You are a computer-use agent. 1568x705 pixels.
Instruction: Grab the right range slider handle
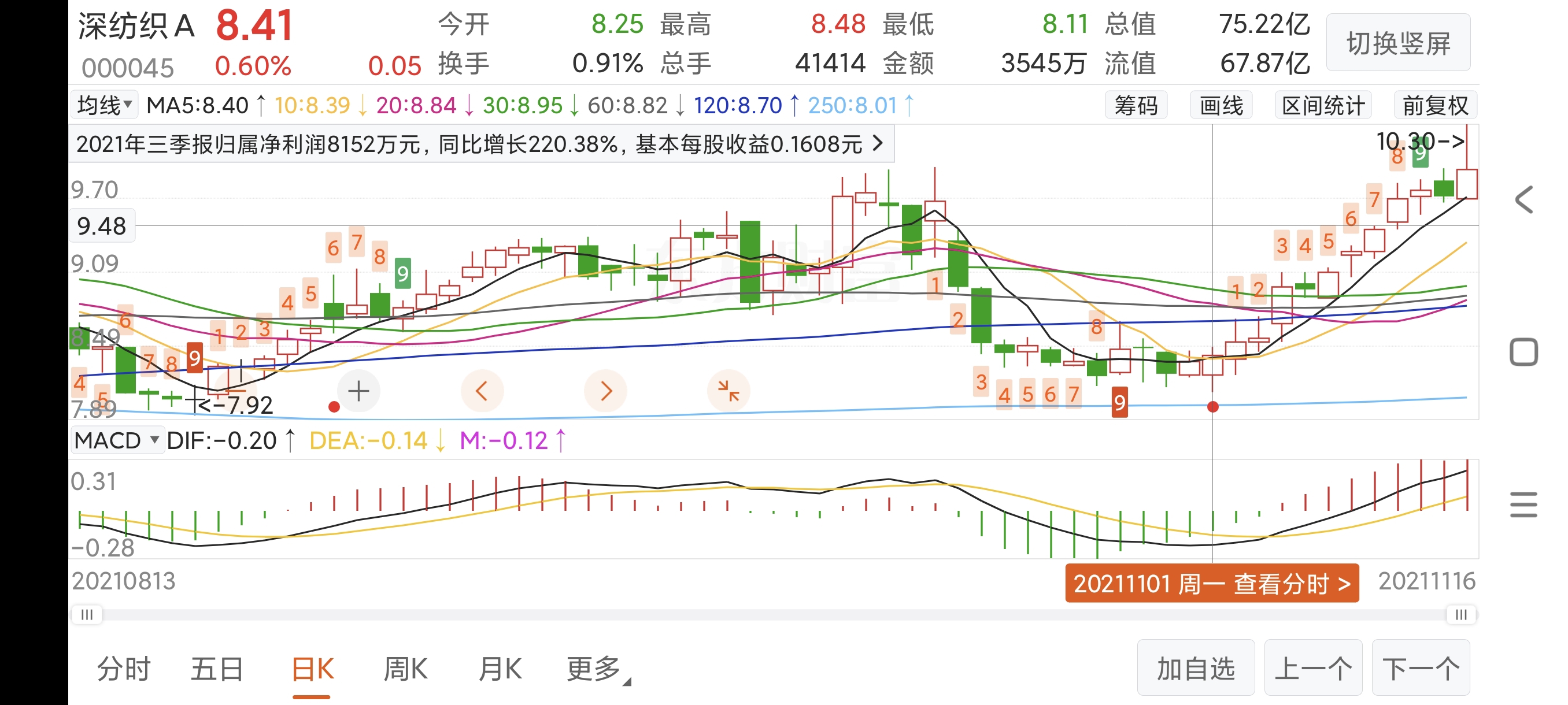point(1461,614)
